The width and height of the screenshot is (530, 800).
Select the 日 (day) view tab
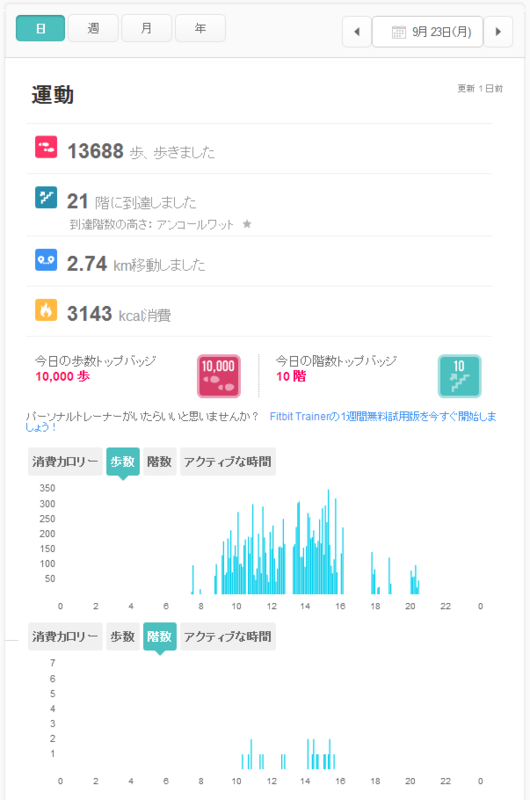(x=40, y=28)
